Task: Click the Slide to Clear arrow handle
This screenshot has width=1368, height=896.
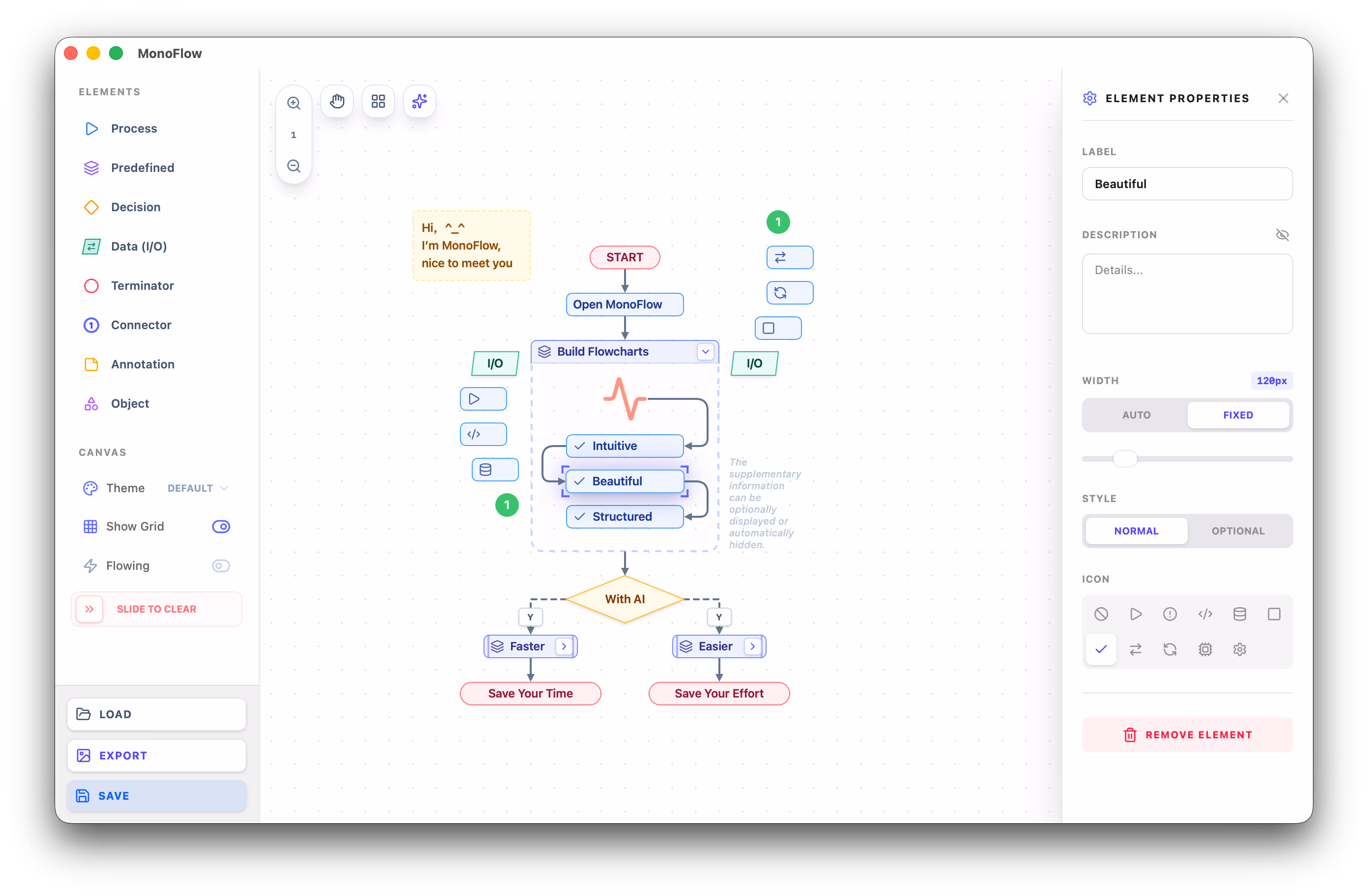Action: tap(89, 609)
